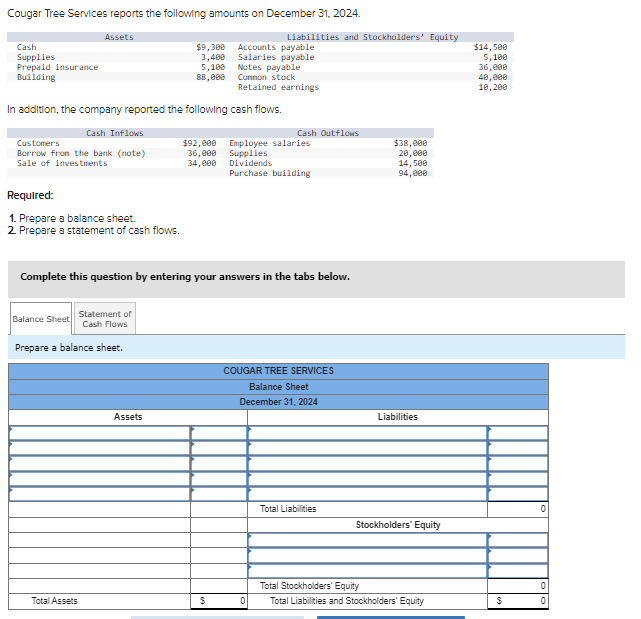641x619 pixels.
Task: Click the Cash amount '$9,300'
Action: tap(211, 47)
